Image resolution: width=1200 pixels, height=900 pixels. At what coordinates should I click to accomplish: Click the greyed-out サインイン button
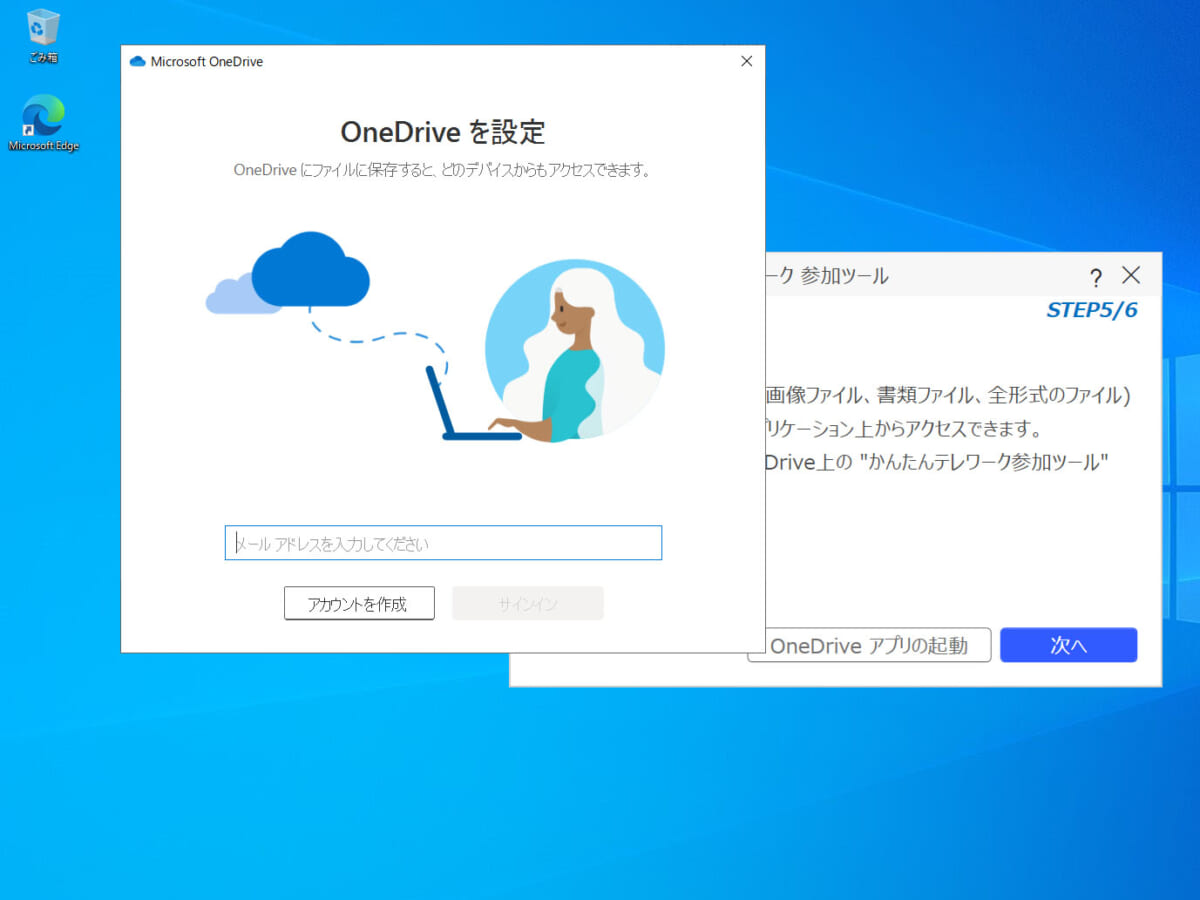pyautogui.click(x=527, y=603)
